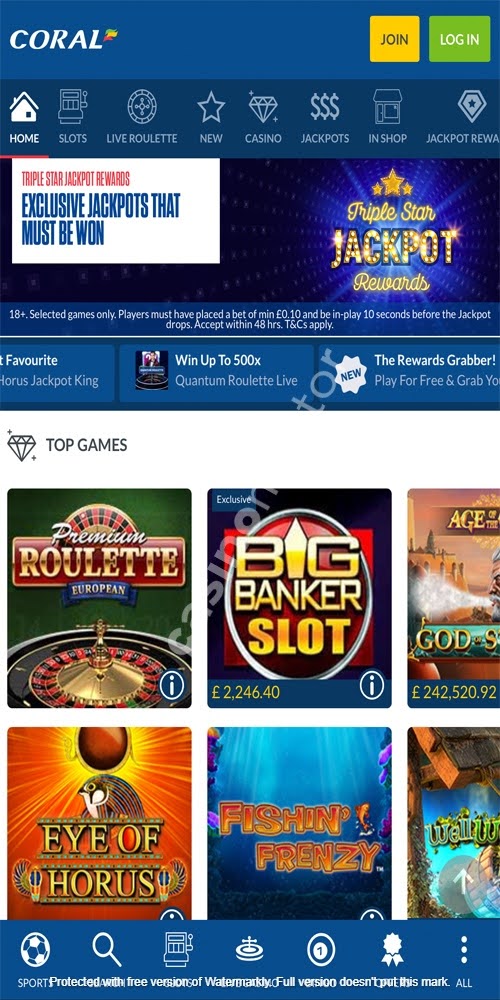Launch the Fishin' Frenzy game thumbnail
Image resolution: width=500 pixels, height=1000 pixels.
[299, 823]
